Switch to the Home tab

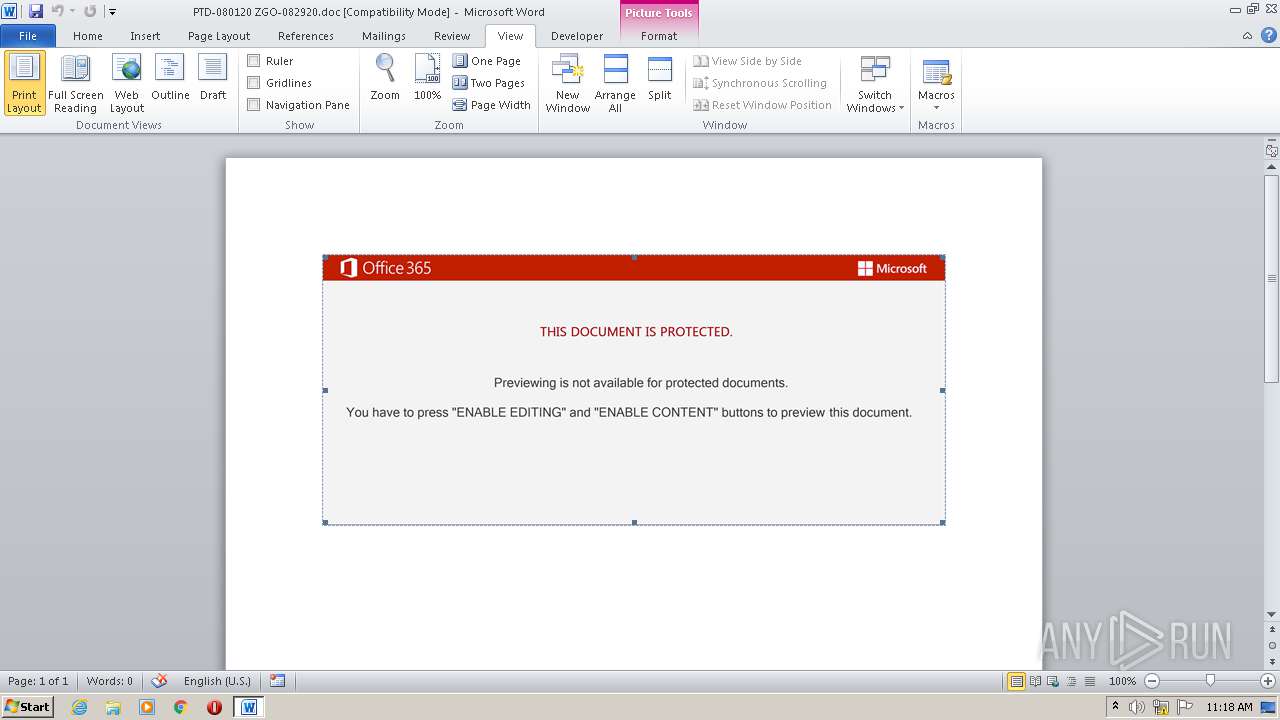(88, 36)
